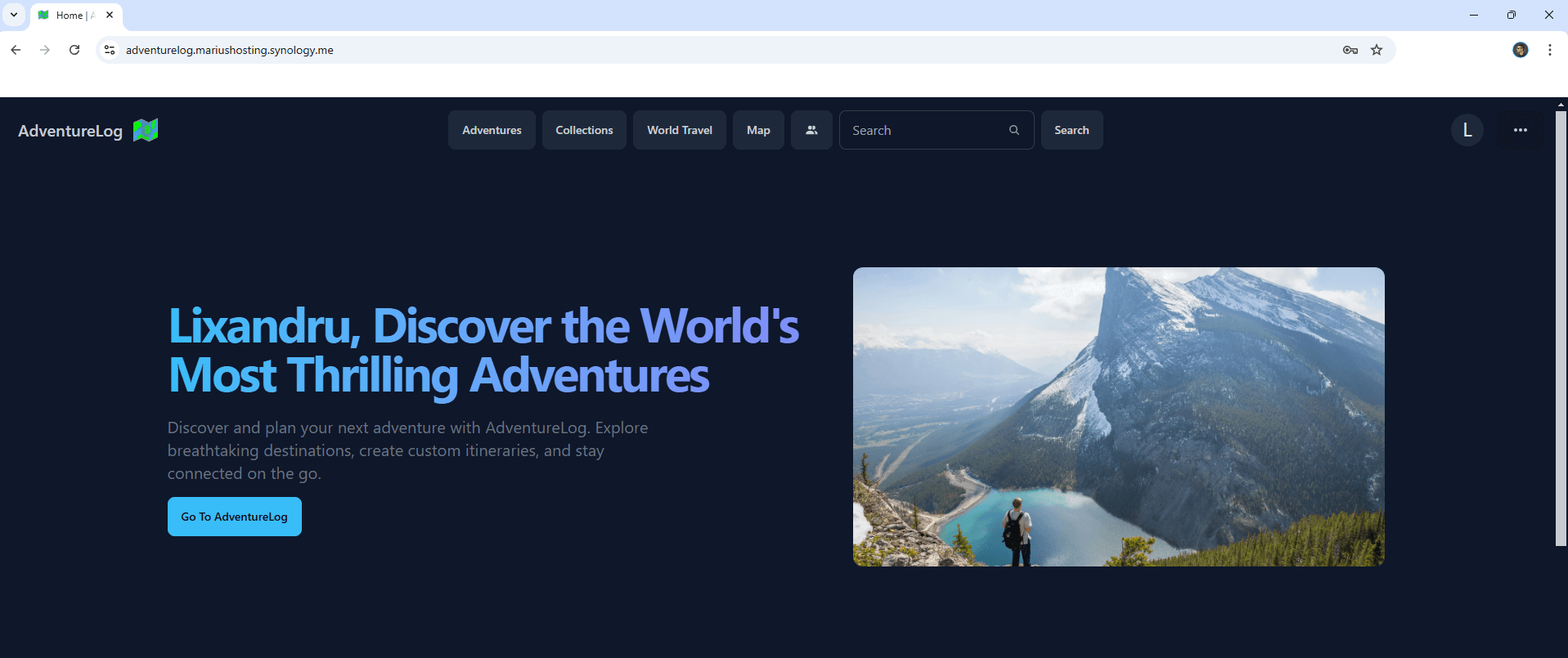This screenshot has height=658, width=1568.
Task: Click the AdventureLog map logo icon
Action: tap(146, 130)
